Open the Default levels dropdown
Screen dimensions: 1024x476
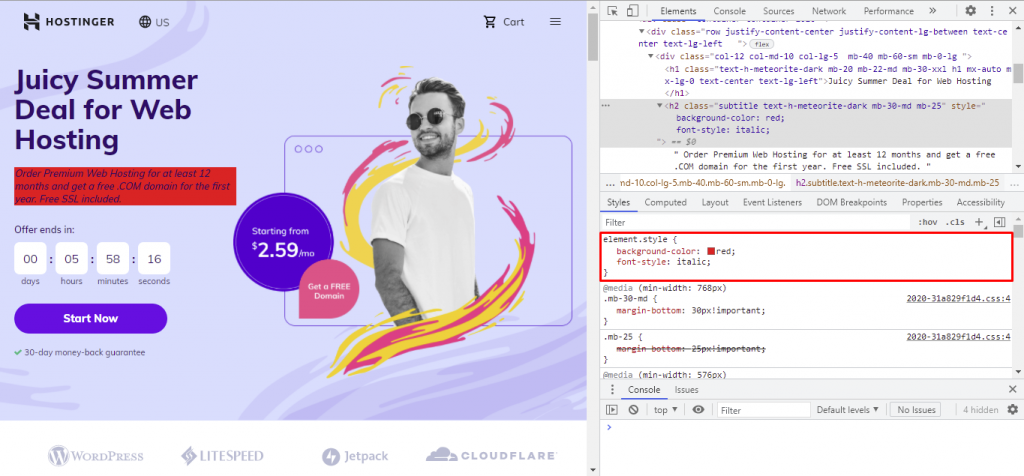click(x=848, y=410)
